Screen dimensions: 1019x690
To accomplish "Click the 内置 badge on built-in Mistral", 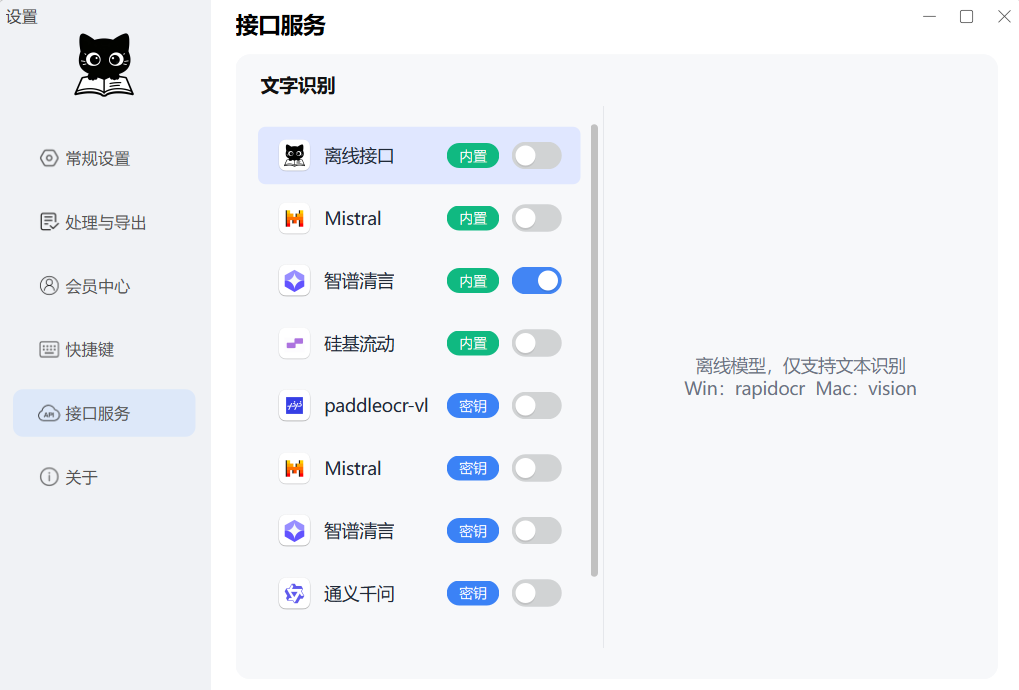I will tap(472, 219).
